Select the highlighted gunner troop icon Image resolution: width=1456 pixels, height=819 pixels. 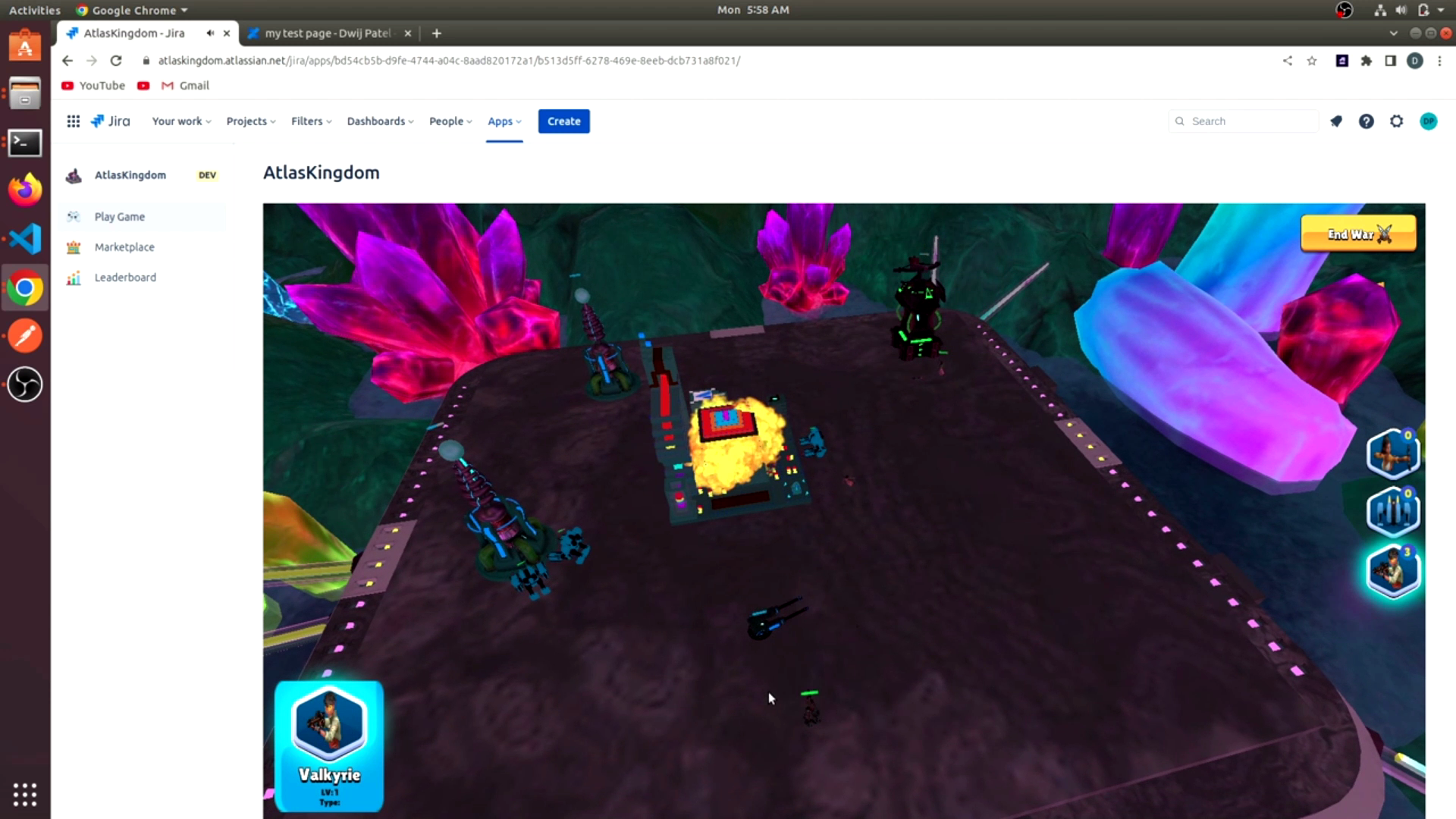pyautogui.click(x=1392, y=570)
